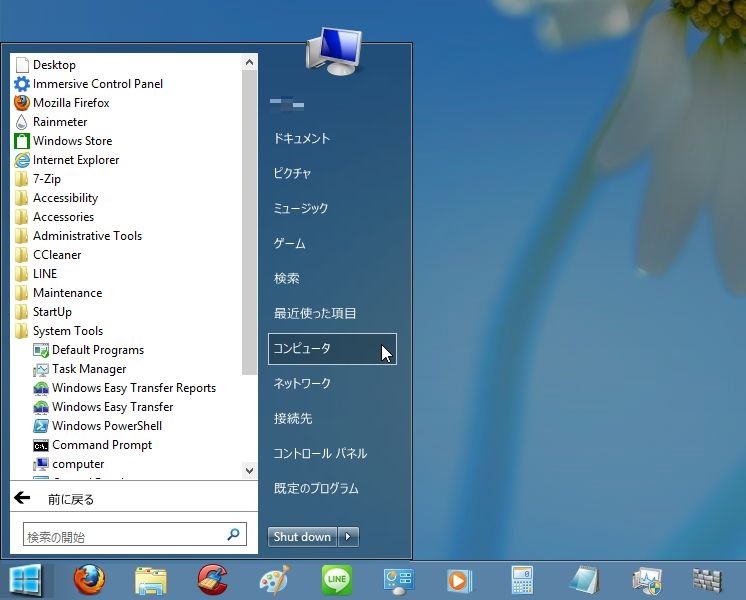
Task: Expand the LINE folder
Action: pos(36,274)
